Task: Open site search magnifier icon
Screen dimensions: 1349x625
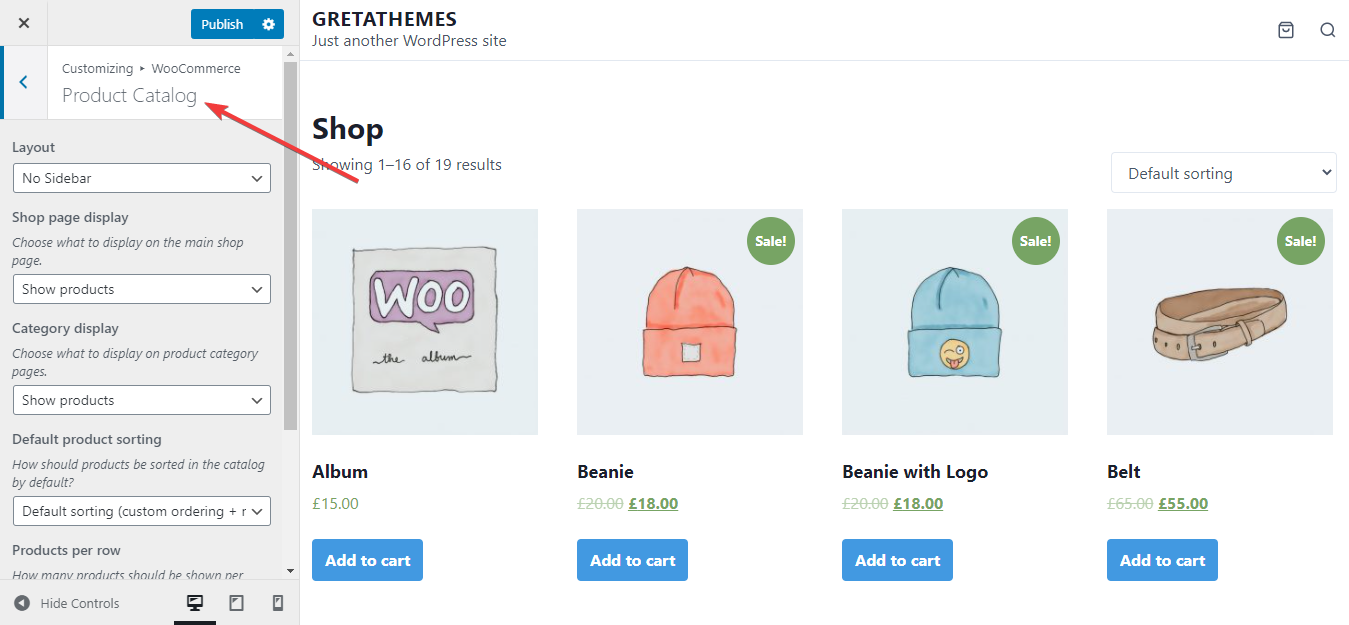Action: click(1327, 30)
